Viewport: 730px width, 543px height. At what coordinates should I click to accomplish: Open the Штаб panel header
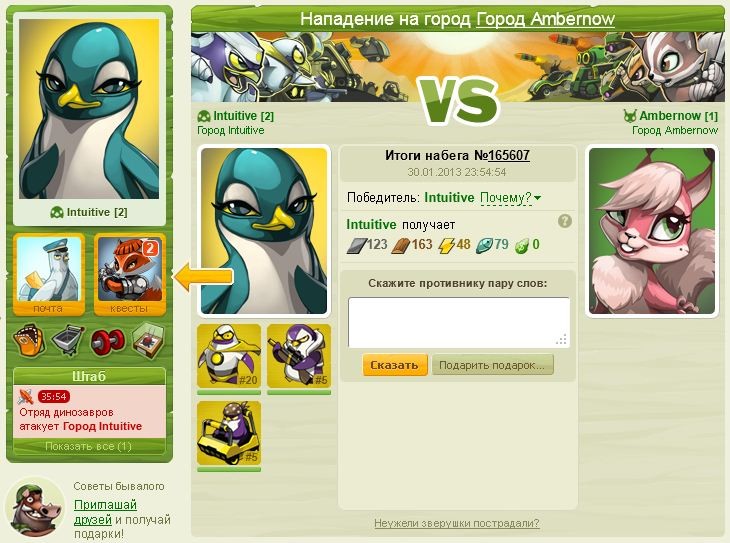[x=89, y=376]
